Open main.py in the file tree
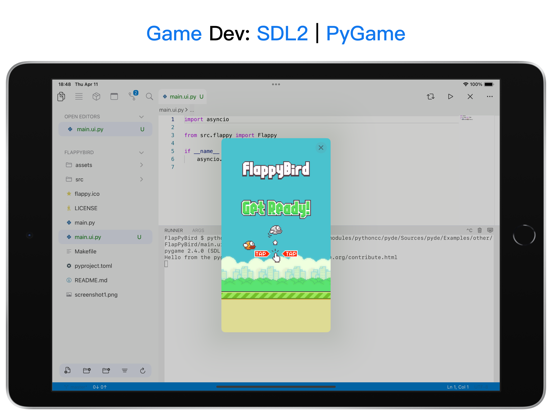 (x=105, y=222)
